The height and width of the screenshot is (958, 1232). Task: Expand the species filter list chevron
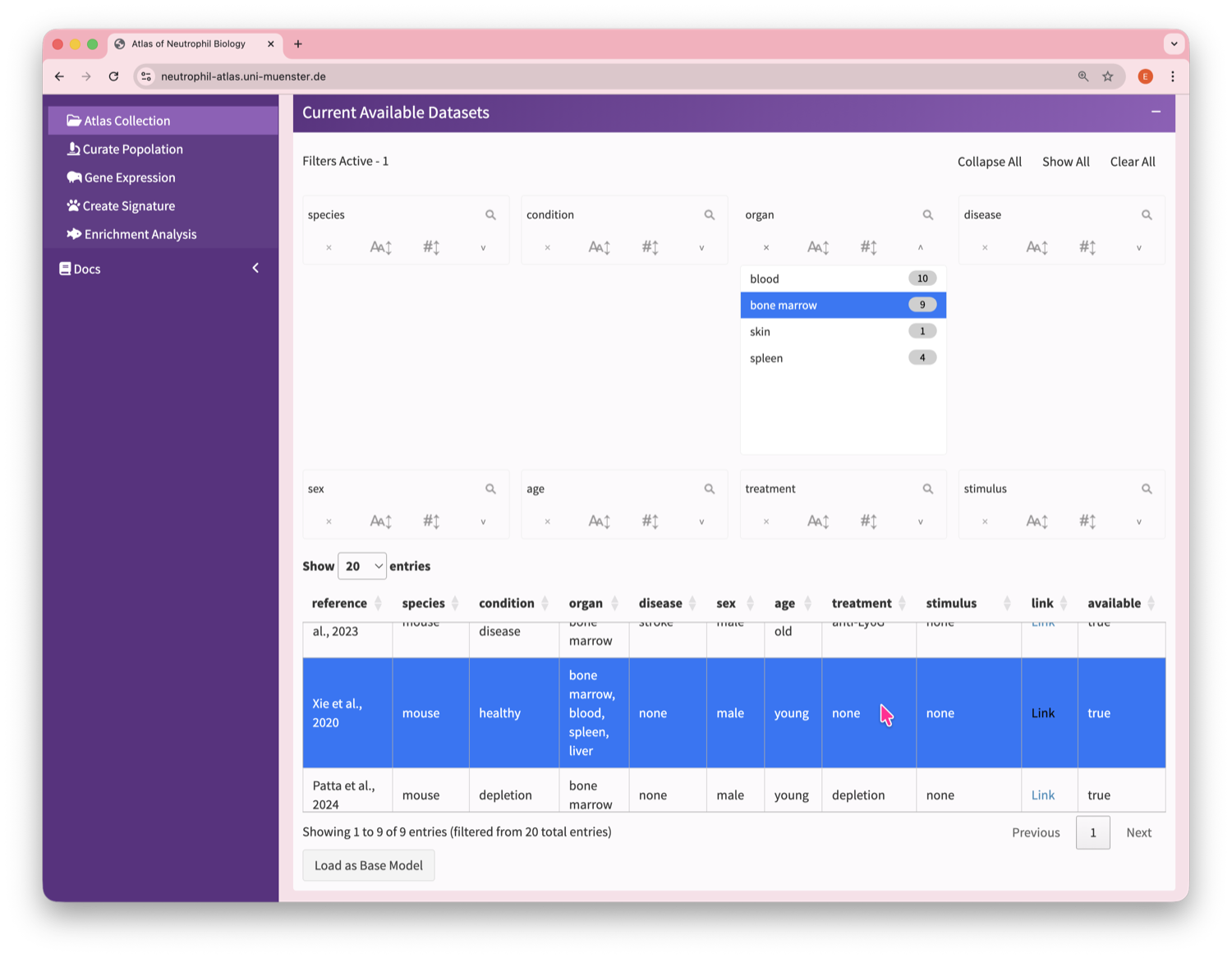[483, 247]
